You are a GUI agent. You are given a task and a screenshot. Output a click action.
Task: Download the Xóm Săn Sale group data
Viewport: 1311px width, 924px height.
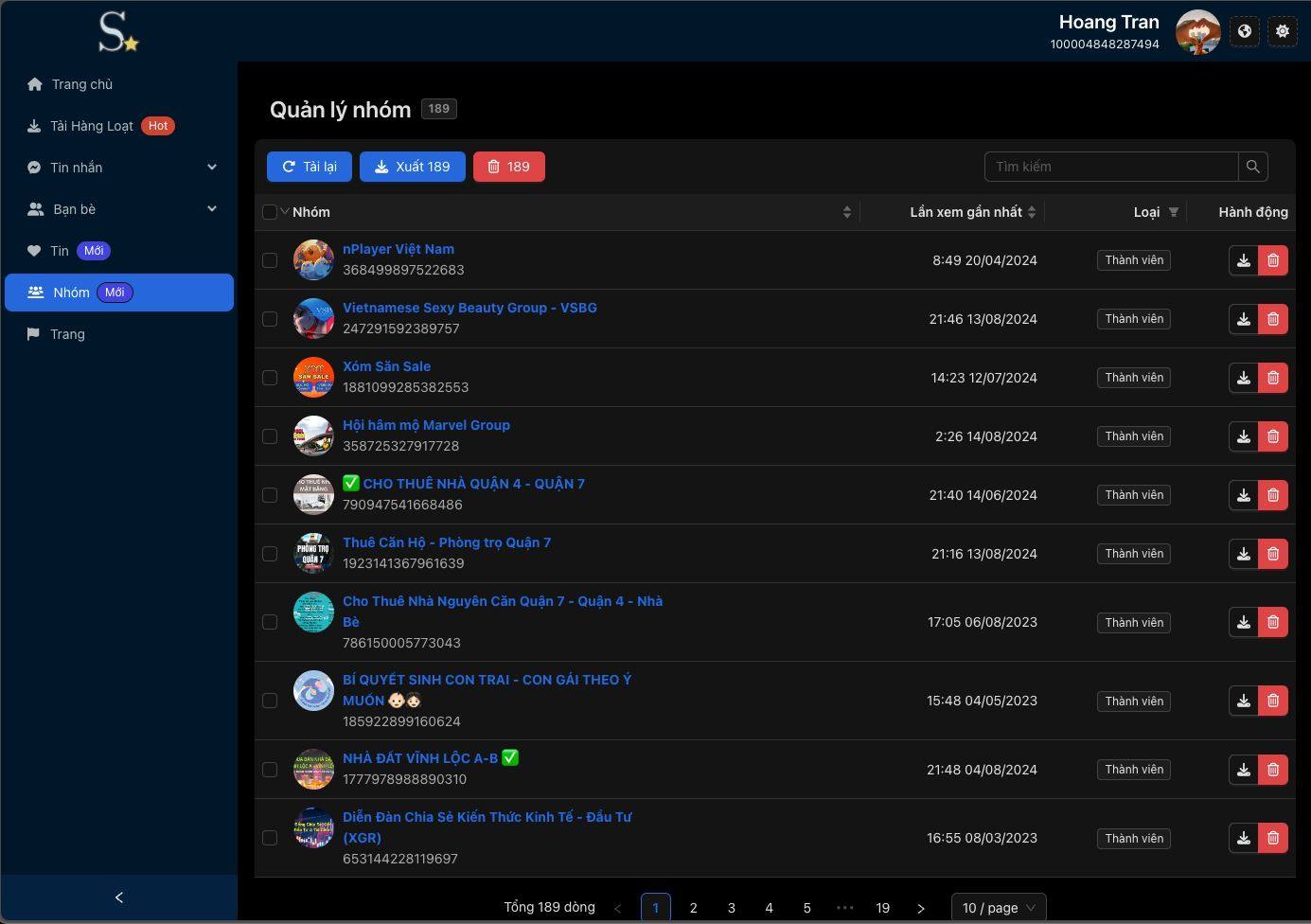[x=1244, y=378]
